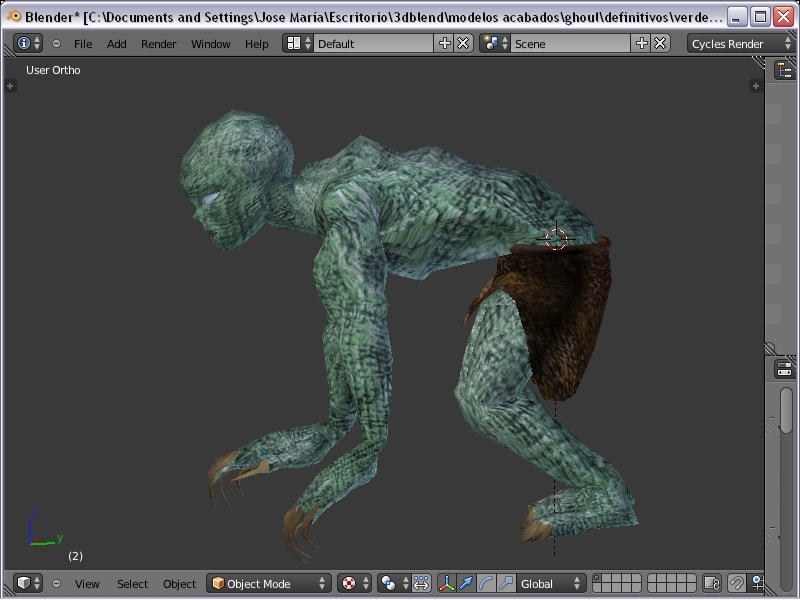Image resolution: width=800 pixels, height=600 pixels.
Task: Browse scenes with the scene icon
Action: pos(494,43)
